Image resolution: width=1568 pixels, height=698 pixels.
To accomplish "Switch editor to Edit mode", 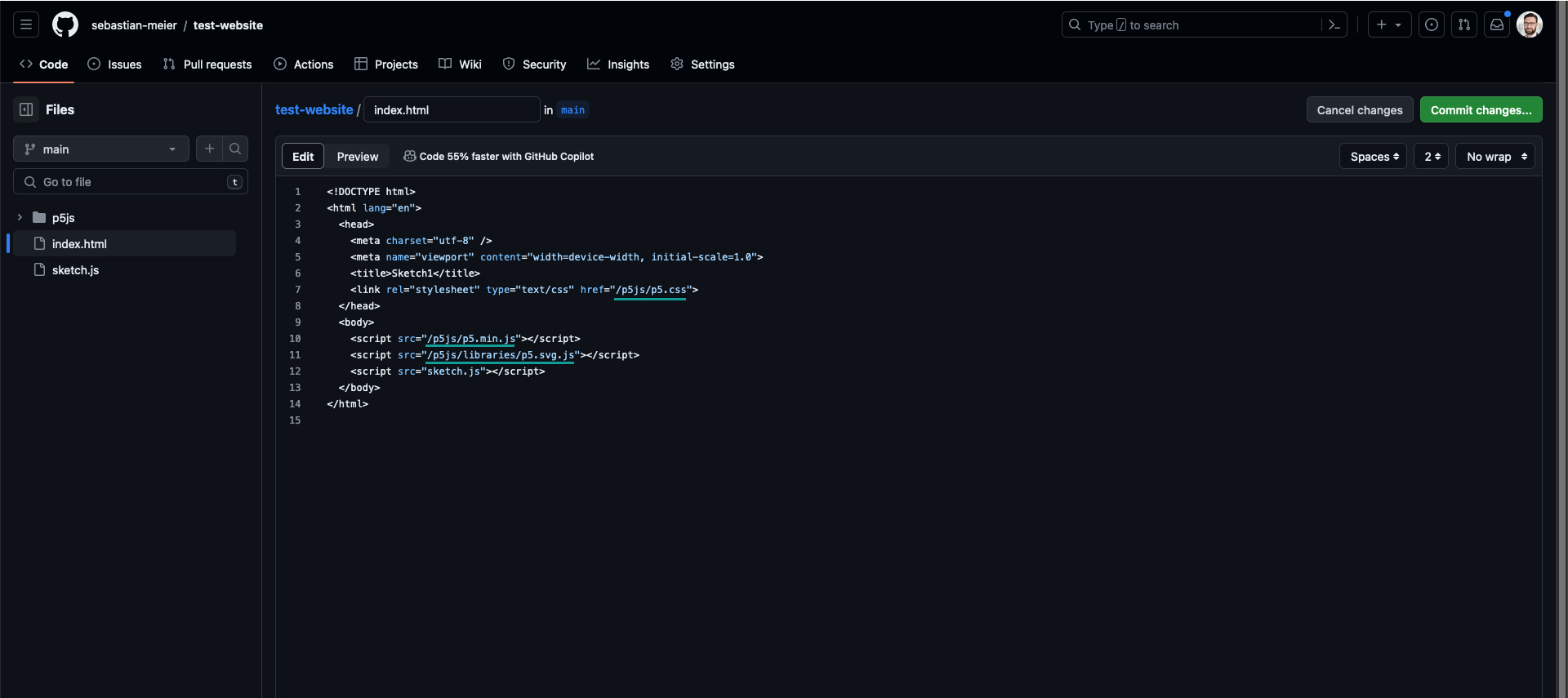I will 303,156.
